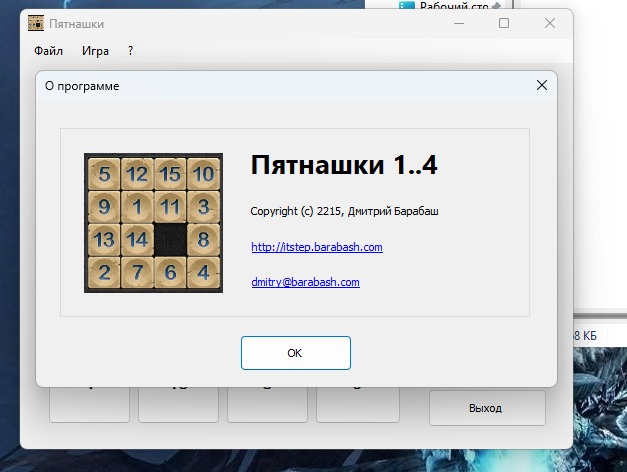Click the empty black slot in puzzle image
Screen dimensions: 627x472
coord(170,239)
